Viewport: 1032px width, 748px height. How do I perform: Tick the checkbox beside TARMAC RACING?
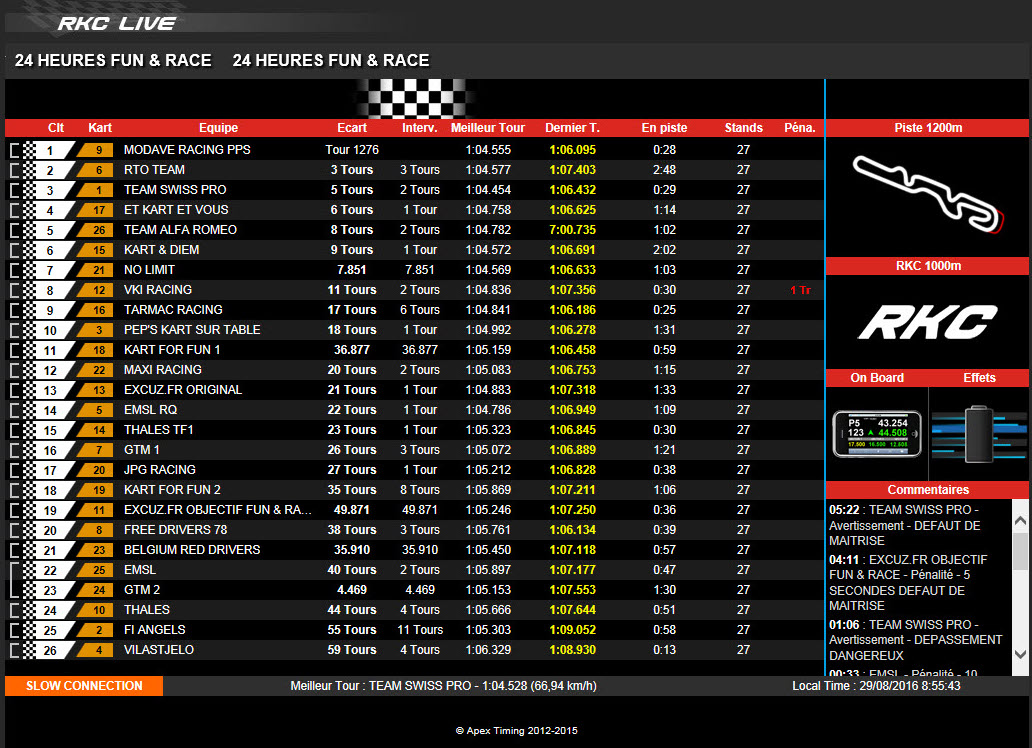(x=15, y=310)
